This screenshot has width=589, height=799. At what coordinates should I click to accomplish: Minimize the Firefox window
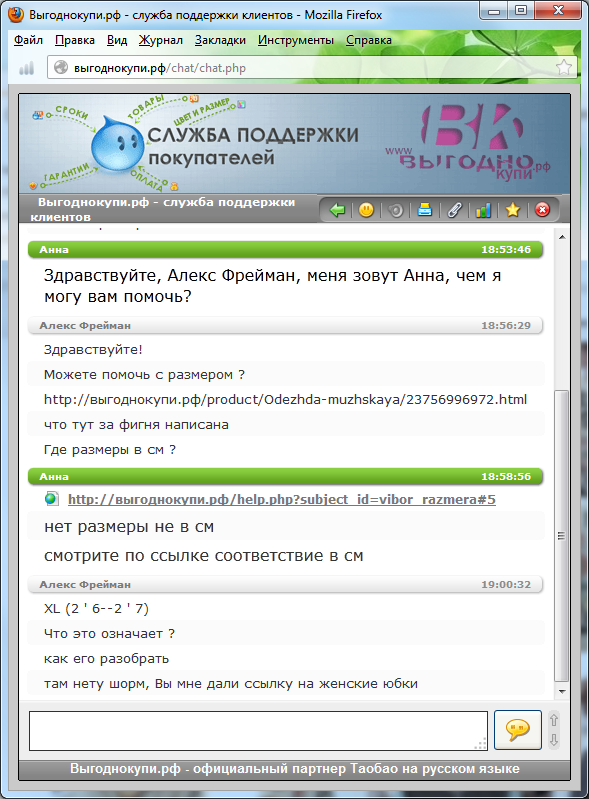click(x=493, y=10)
